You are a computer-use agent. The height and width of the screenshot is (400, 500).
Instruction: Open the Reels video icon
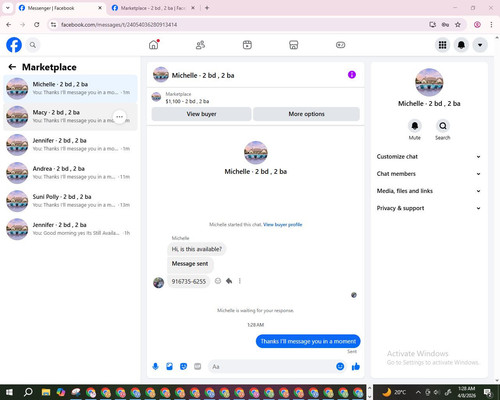247,45
